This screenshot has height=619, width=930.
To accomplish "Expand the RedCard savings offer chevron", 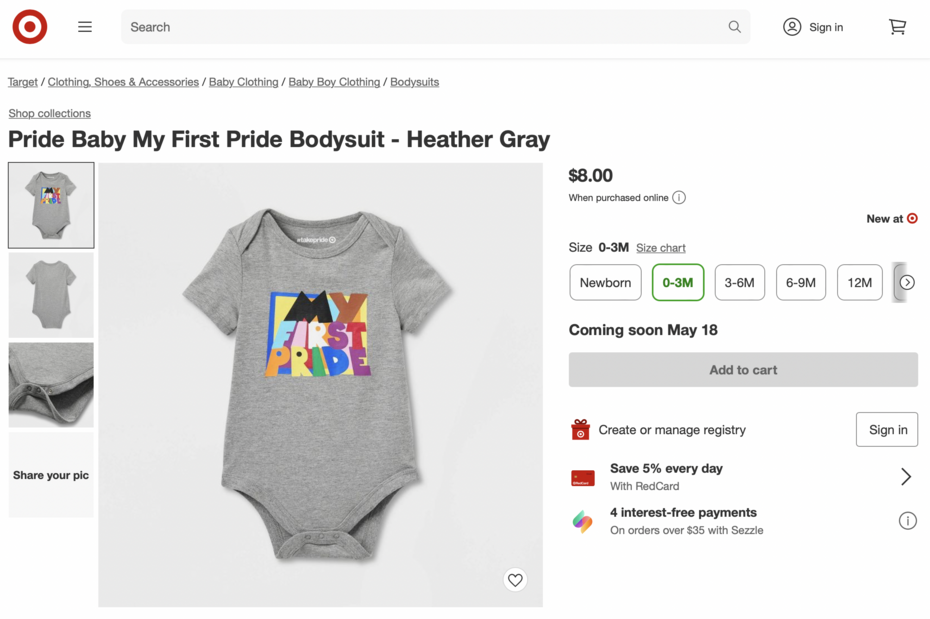I will [905, 477].
